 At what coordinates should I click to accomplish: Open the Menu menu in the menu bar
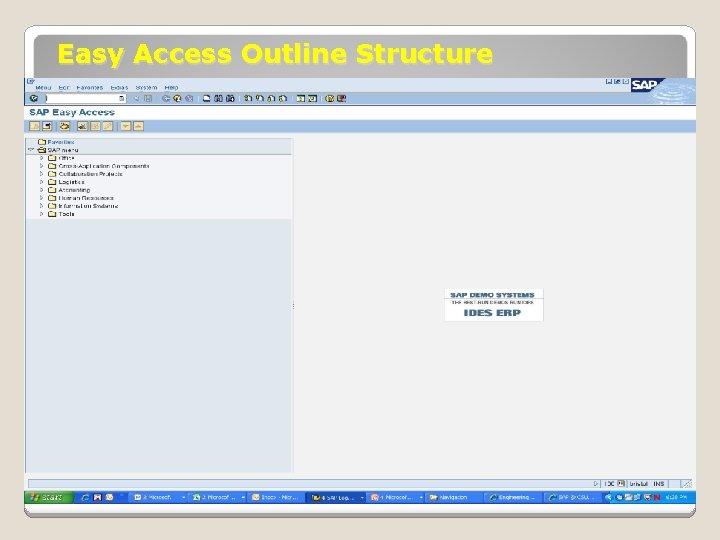click(43, 87)
